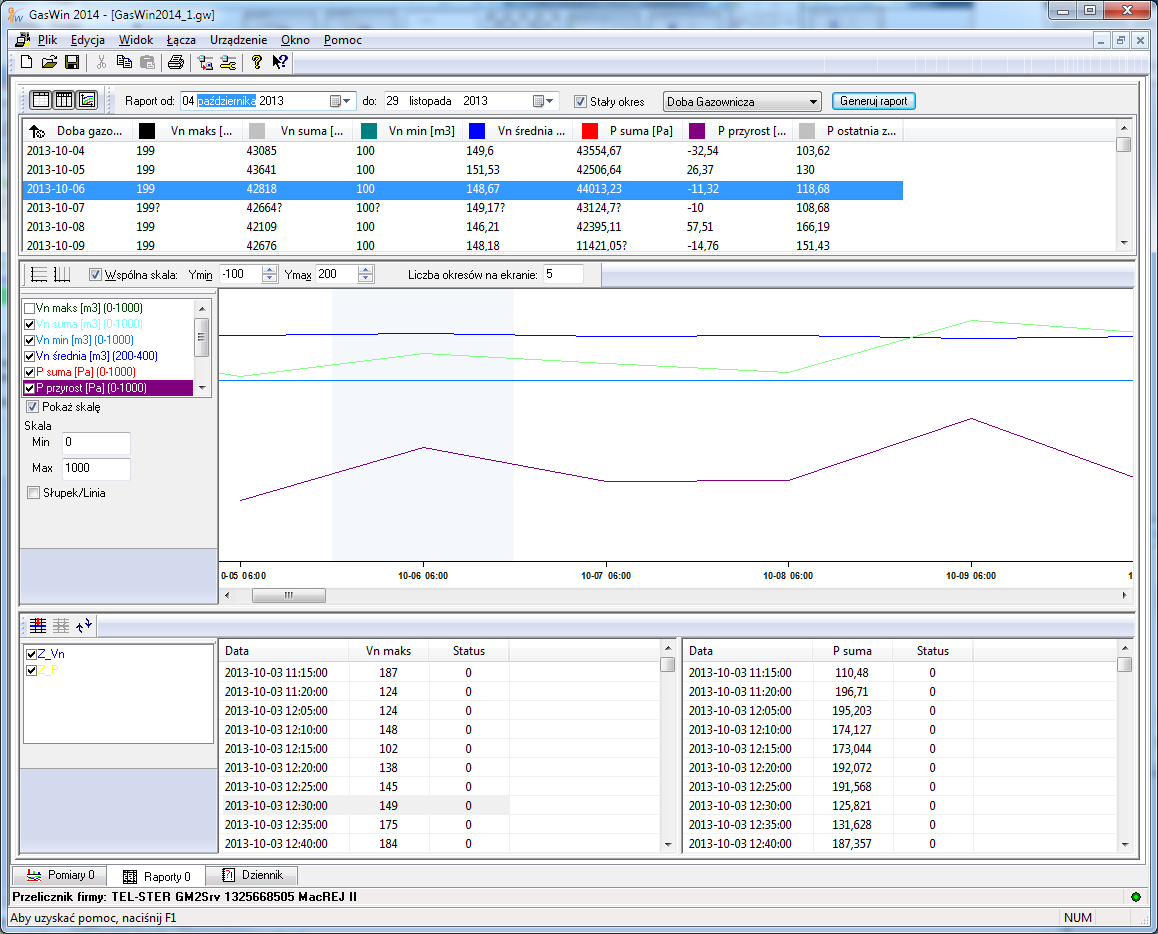Click the red P suma color swatch

coord(589,131)
